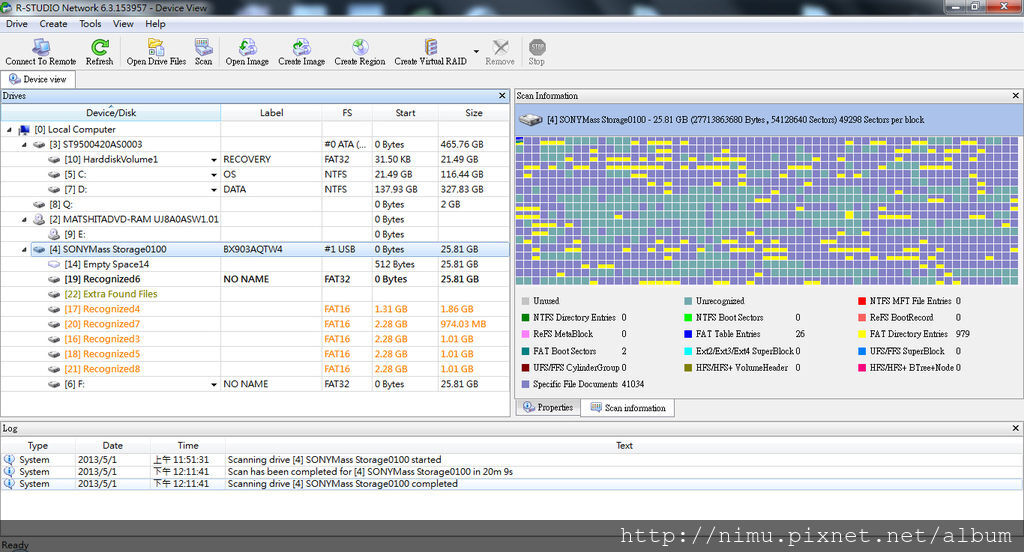
Task: Open the dropdown arrow on HarddiskVolume1 row
Action: point(213,160)
